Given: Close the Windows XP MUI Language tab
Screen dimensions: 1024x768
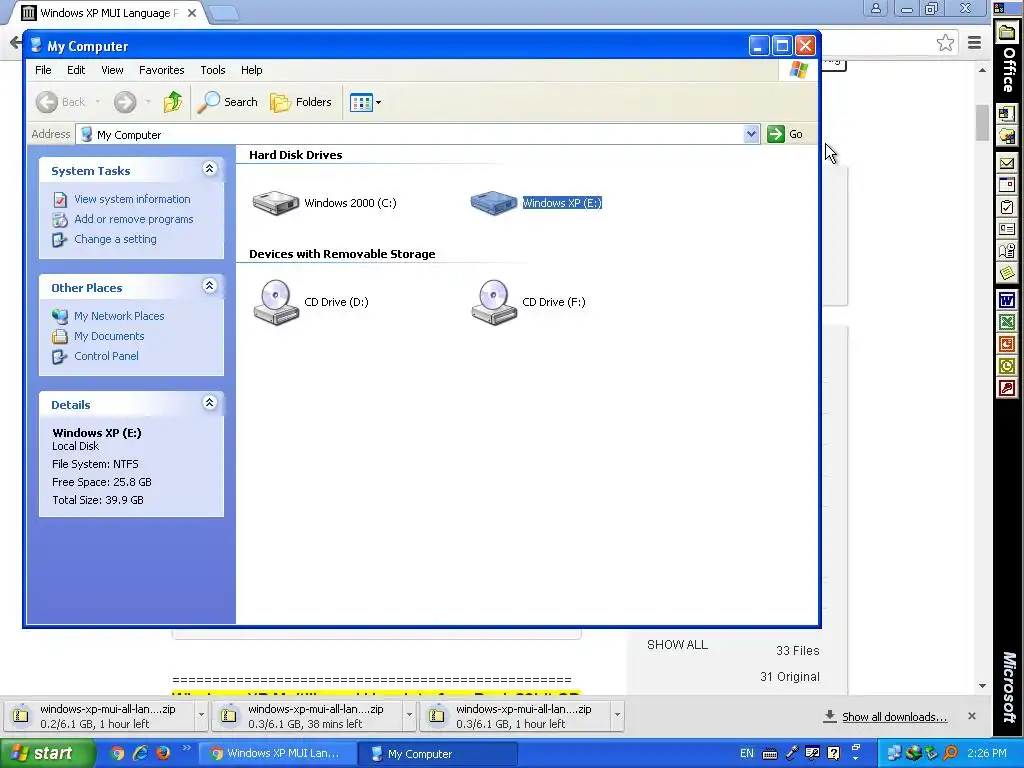Looking at the screenshot, I should click(x=192, y=13).
